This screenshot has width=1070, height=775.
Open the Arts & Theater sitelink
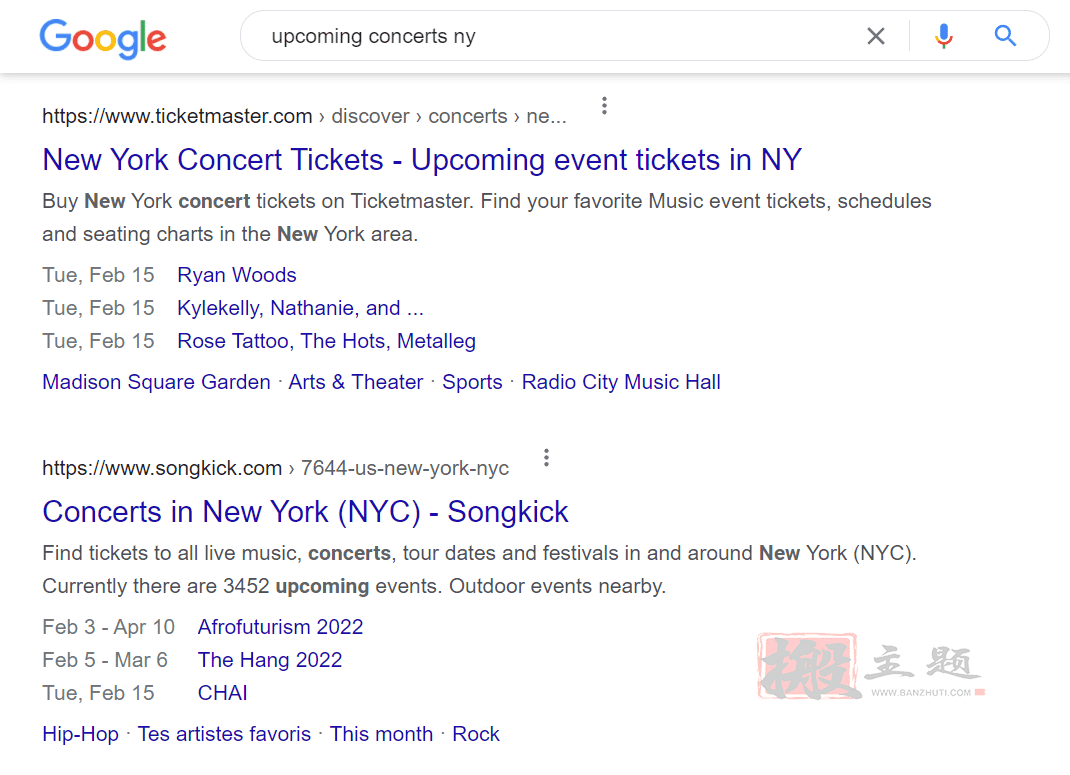pos(356,382)
